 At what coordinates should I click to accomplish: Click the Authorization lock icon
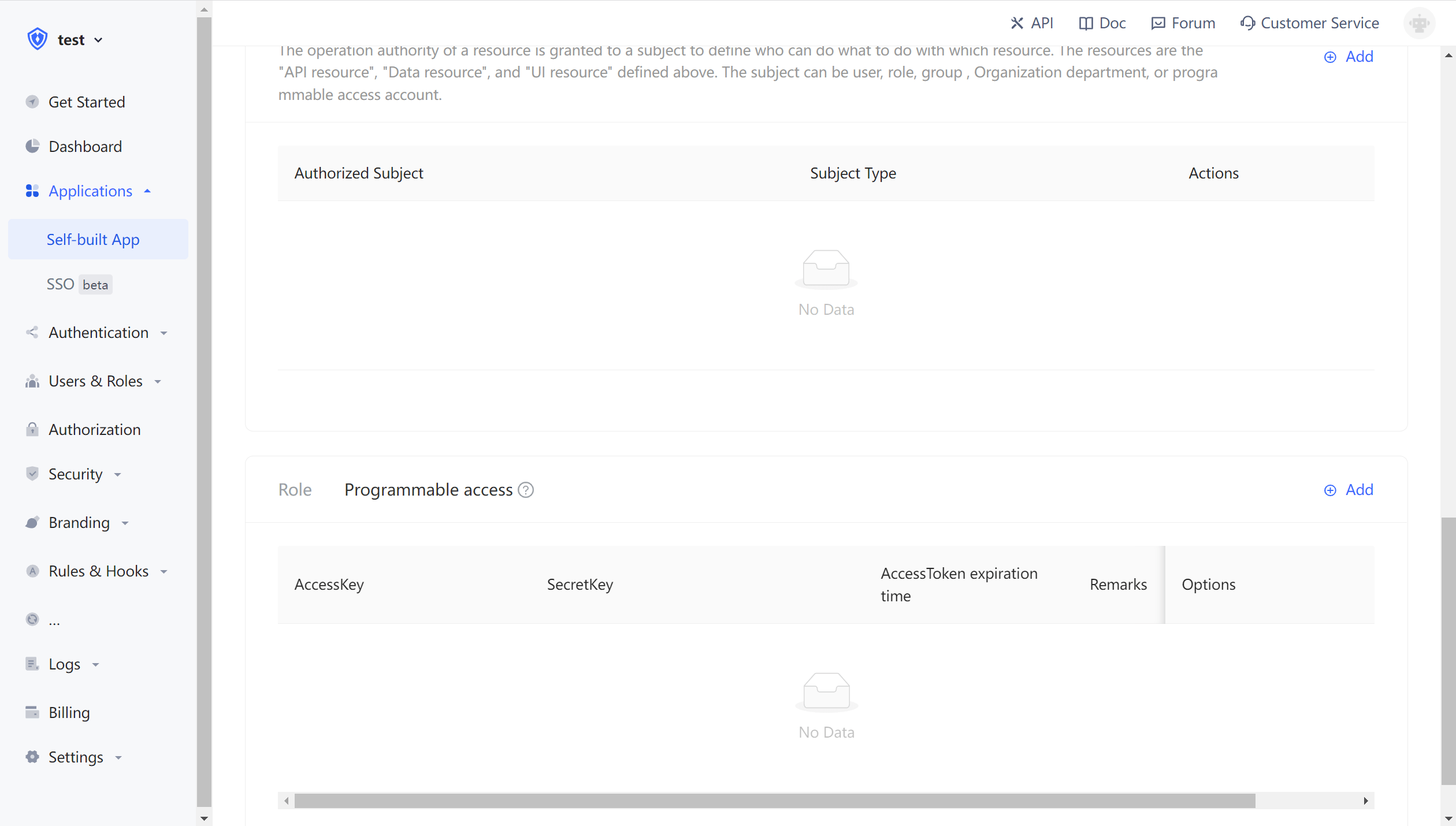(32, 429)
